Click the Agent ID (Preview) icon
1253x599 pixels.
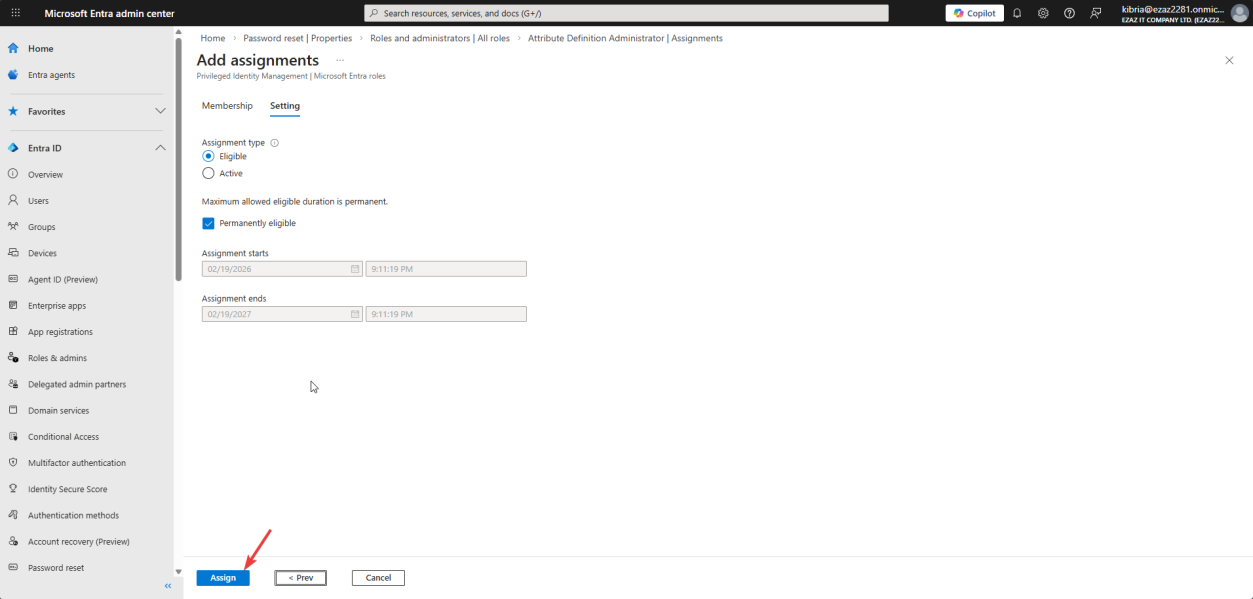point(13,279)
